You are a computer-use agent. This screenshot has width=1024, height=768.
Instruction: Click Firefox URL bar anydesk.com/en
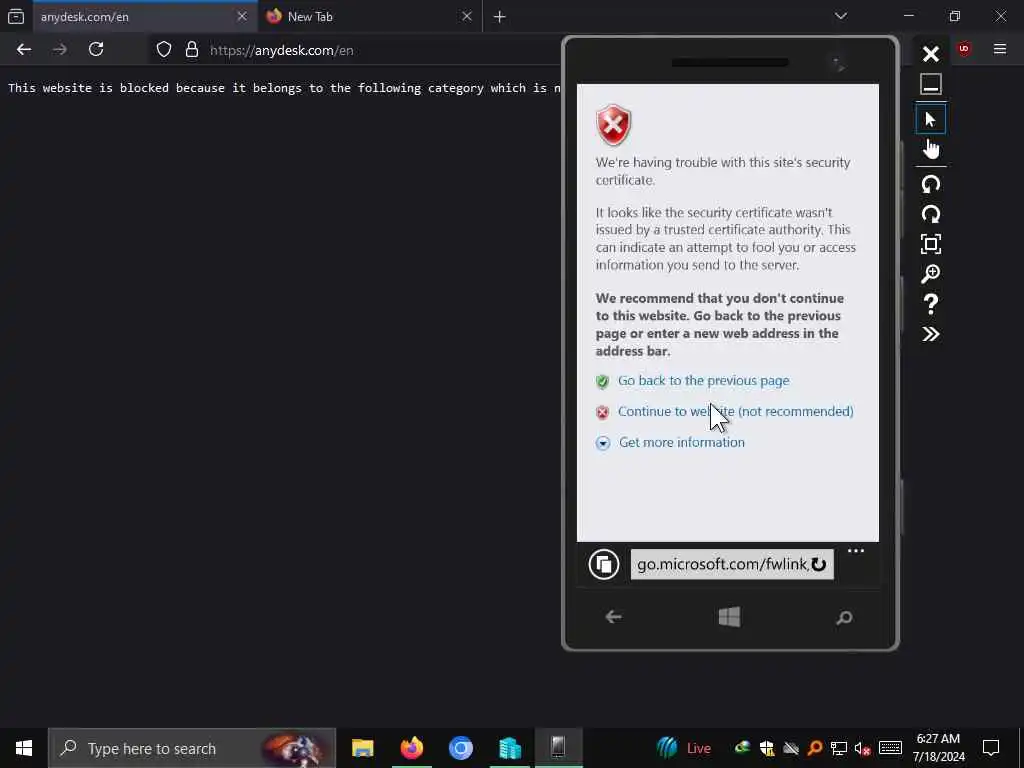pos(281,50)
